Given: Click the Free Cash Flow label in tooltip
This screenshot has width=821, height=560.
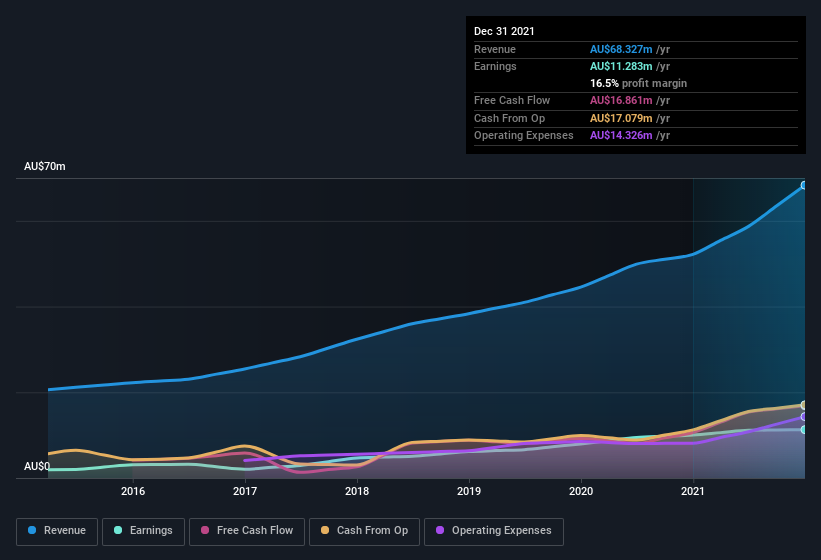Looking at the screenshot, I should (x=512, y=100).
